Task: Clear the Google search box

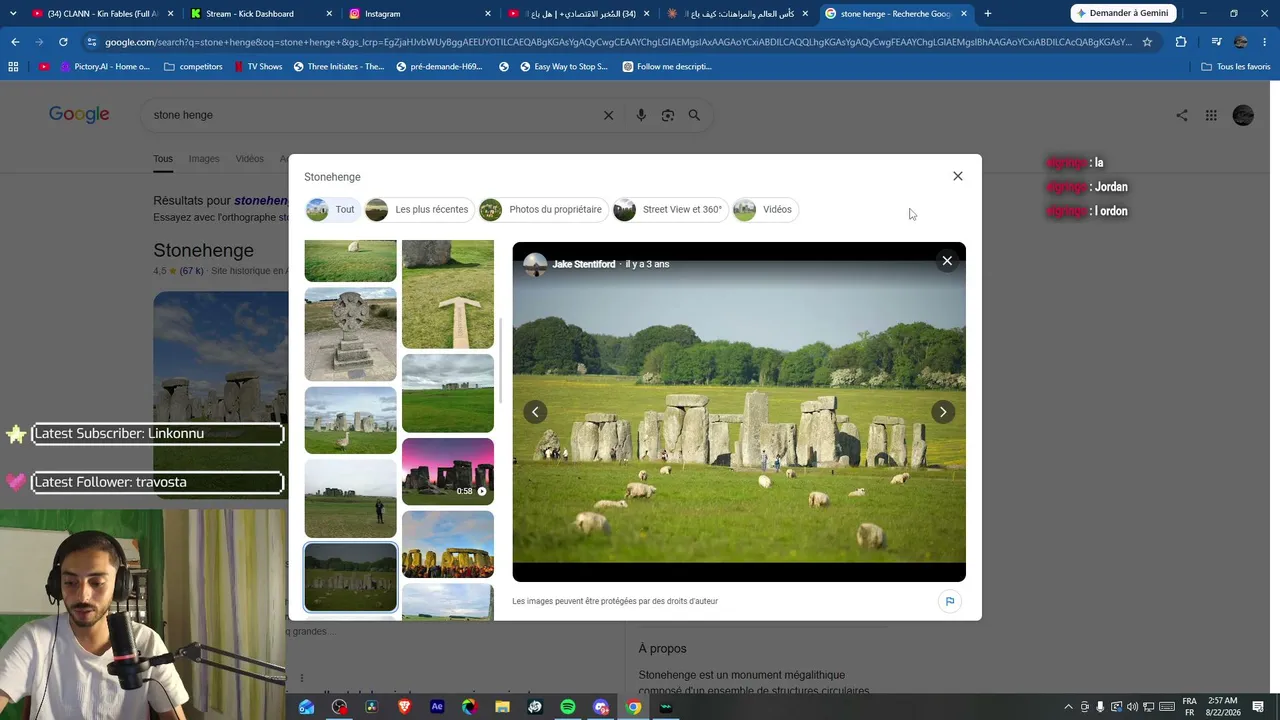Action: pos(608,115)
